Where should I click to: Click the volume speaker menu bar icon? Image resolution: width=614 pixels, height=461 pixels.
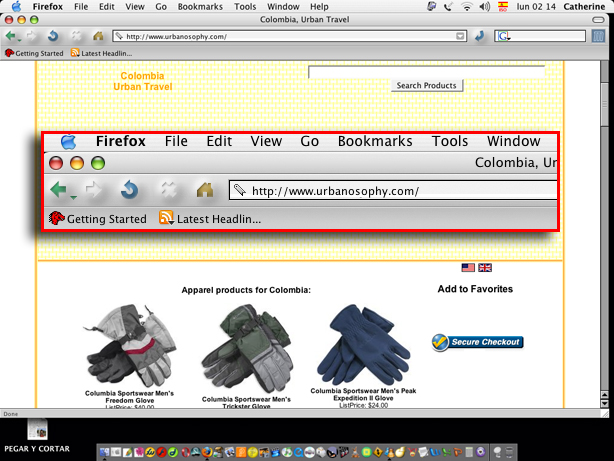[x=484, y=6]
